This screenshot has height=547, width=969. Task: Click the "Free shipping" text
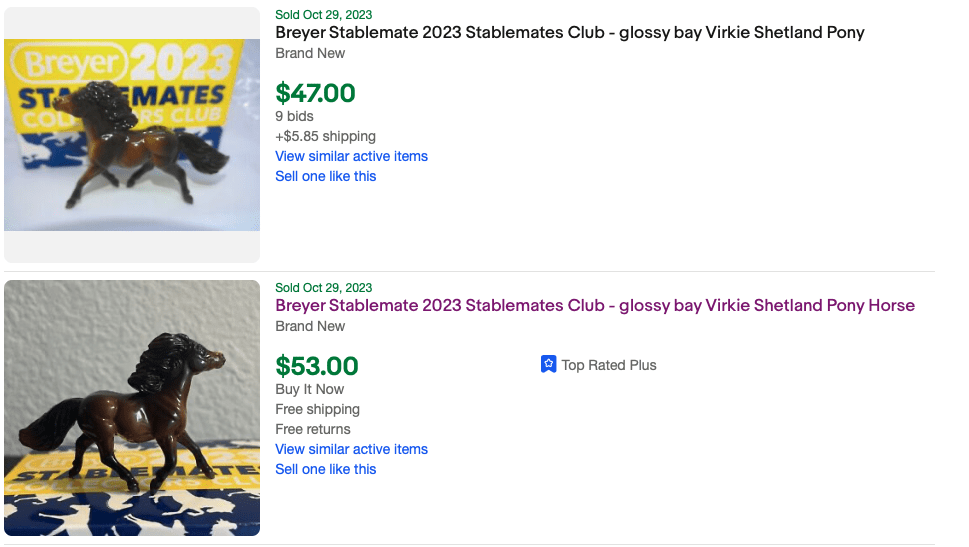coord(317,409)
